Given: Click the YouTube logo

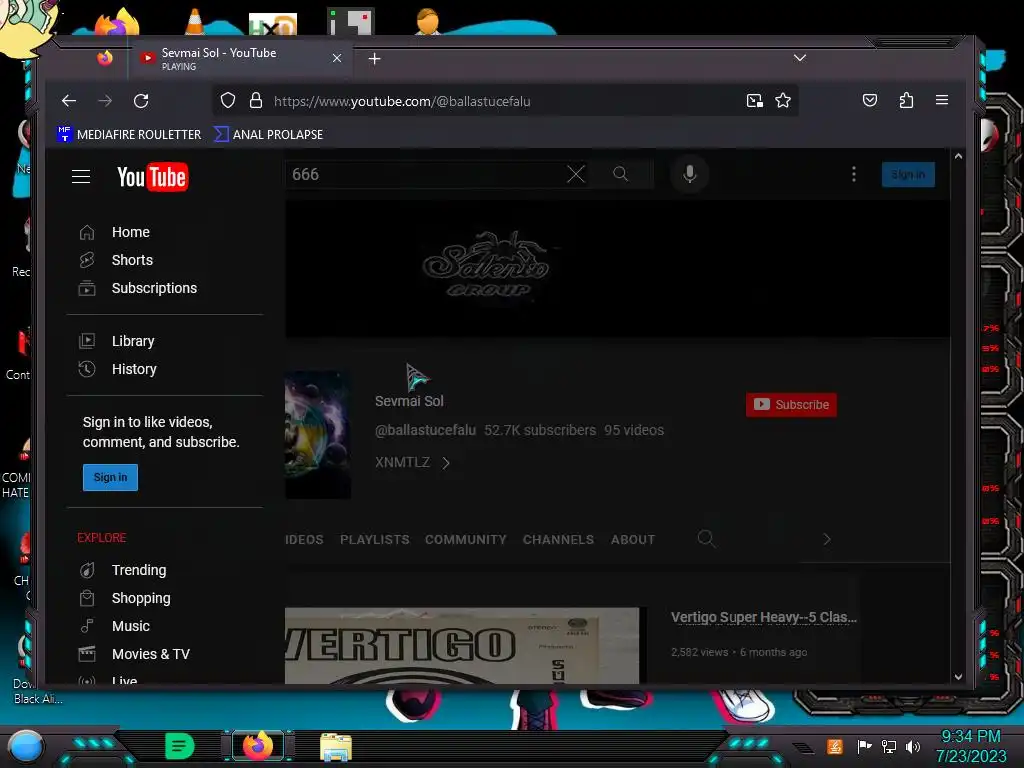Looking at the screenshot, I should coord(153,177).
